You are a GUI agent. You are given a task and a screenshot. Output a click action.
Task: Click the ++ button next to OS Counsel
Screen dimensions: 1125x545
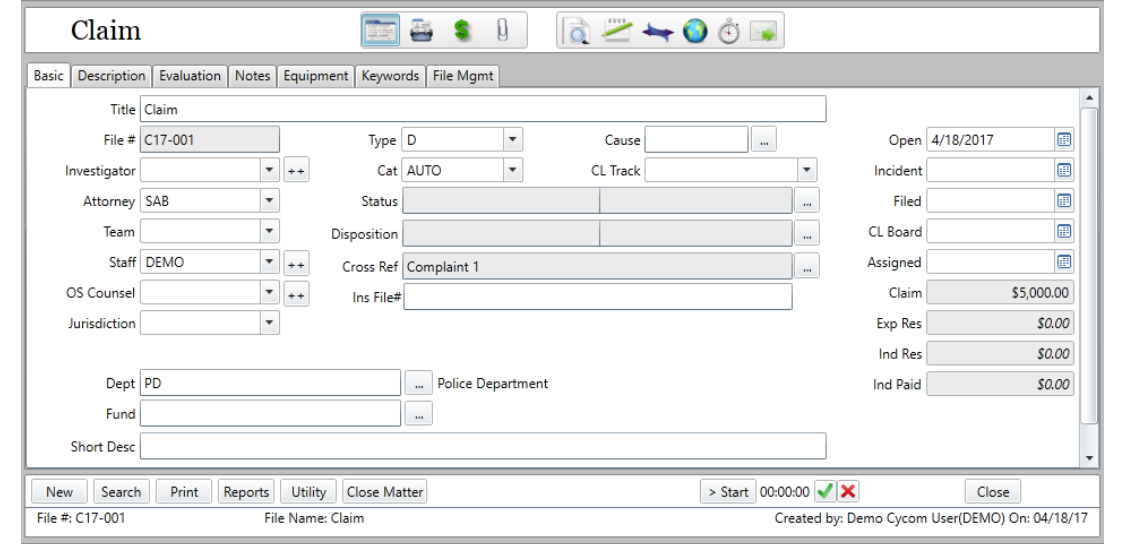click(x=296, y=294)
